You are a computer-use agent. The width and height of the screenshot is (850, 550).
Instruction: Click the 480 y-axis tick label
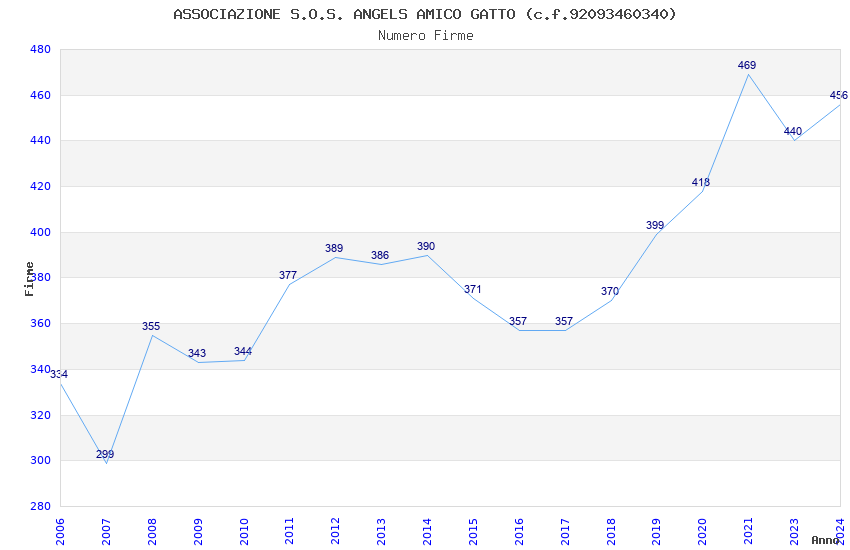click(40, 49)
